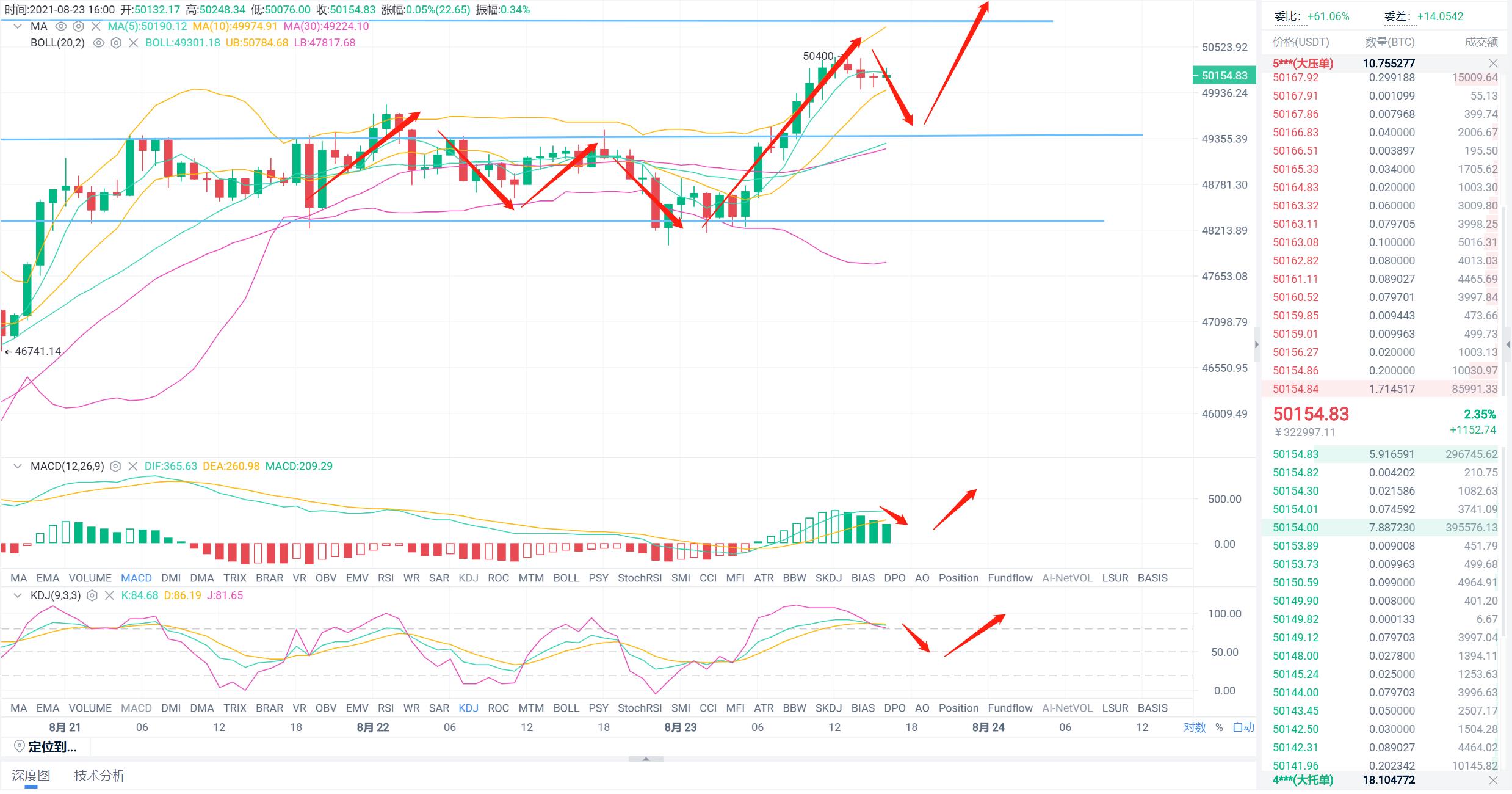Image resolution: width=1512 pixels, height=794 pixels.
Task: Click 自动 auto scale button
Action: tap(1243, 727)
